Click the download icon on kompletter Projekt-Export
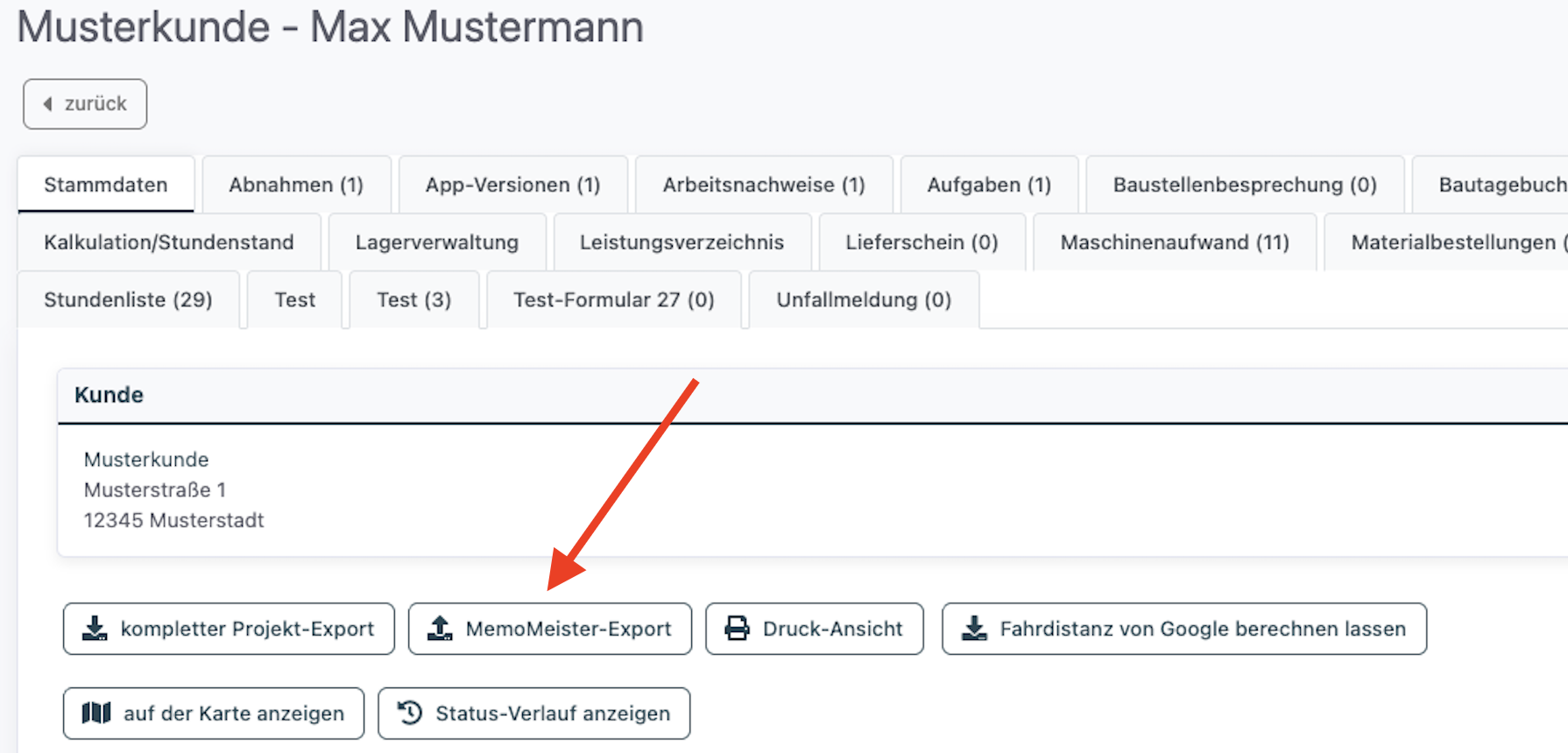 (95, 628)
